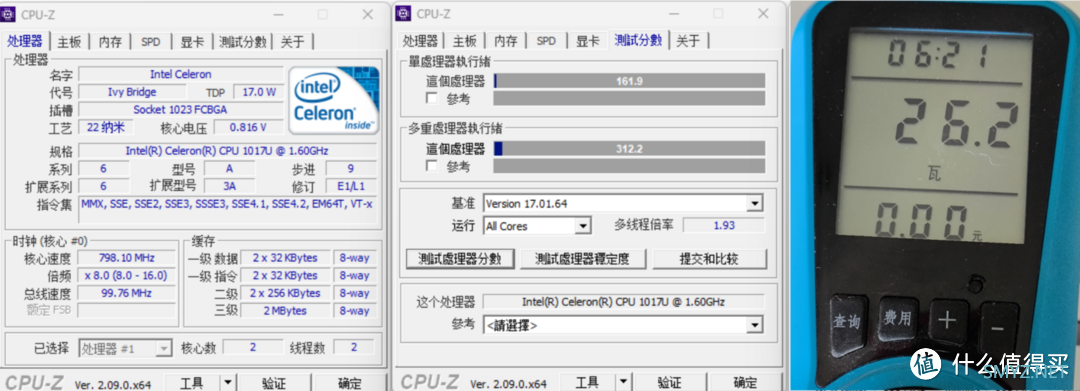The width and height of the screenshot is (1080, 391).
Task: Click the CPU-Z app icon in left window title bar
Action: coord(9,14)
